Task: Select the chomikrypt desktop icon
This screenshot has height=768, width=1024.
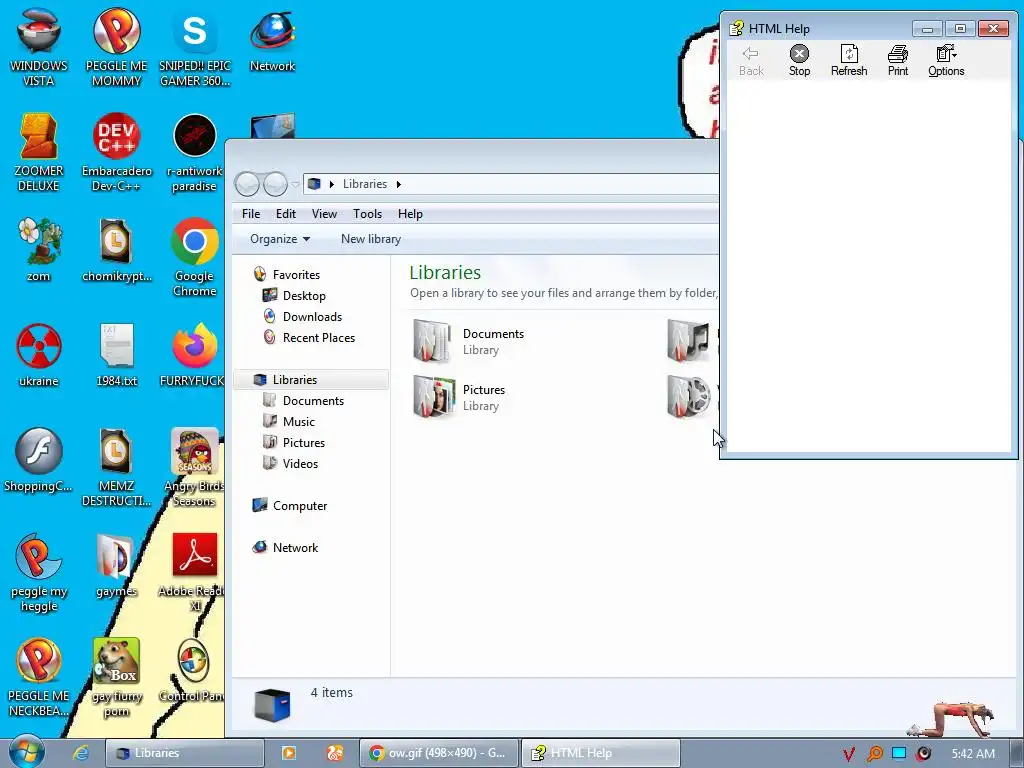Action: click(x=116, y=249)
